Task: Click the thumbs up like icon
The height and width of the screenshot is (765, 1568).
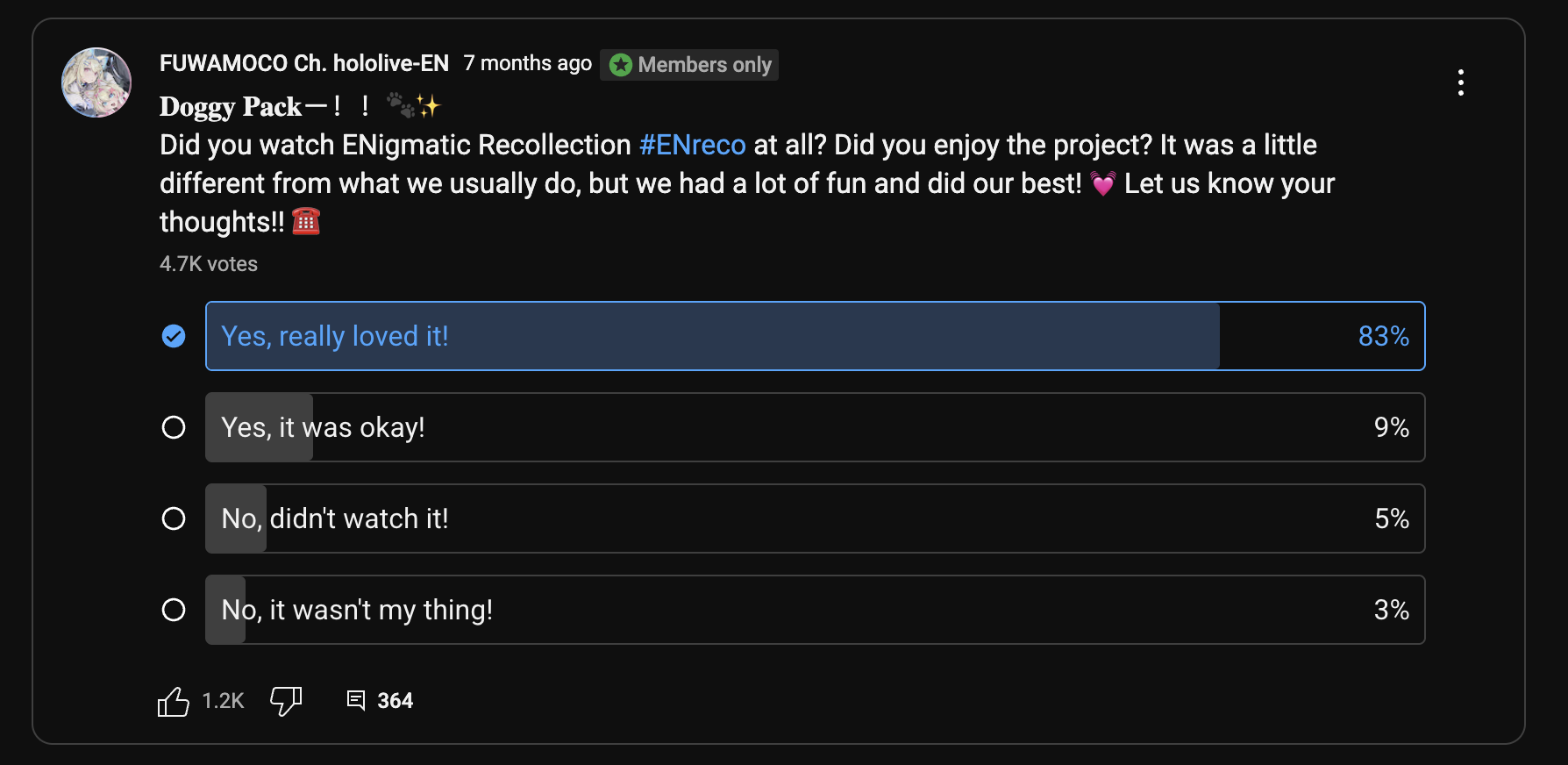Action: point(174,701)
